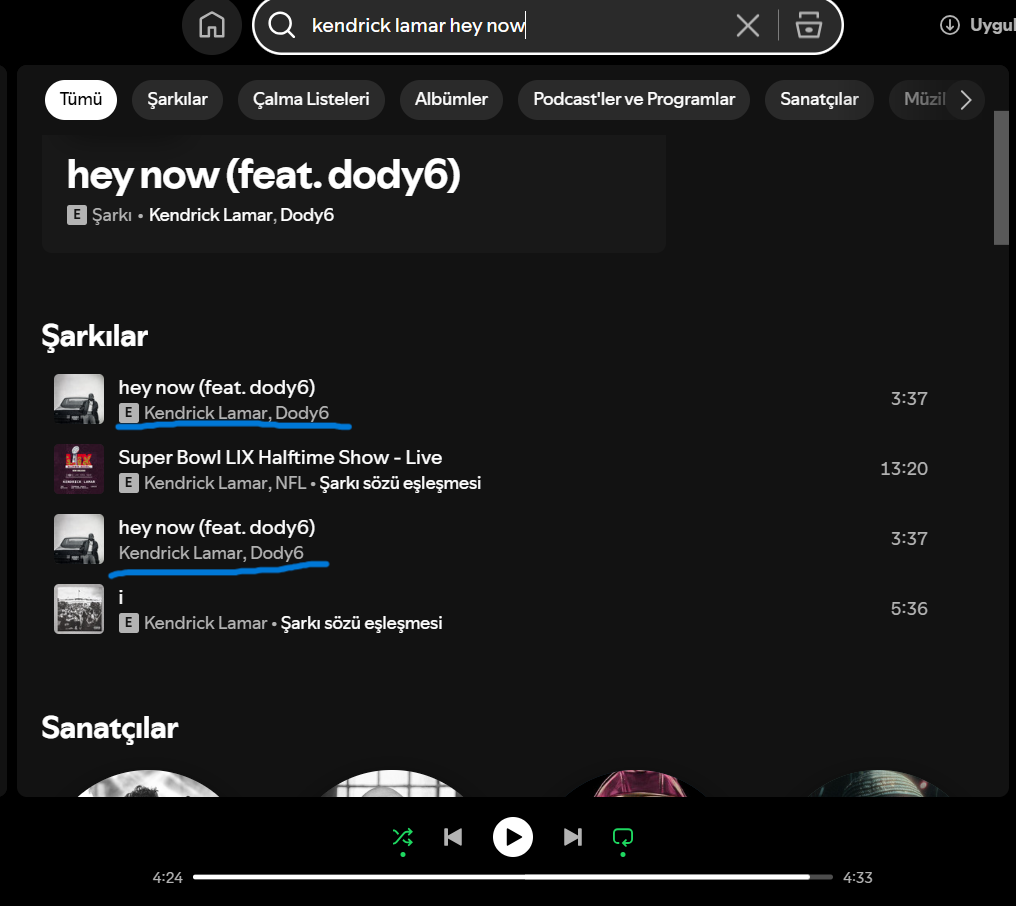Open the Browse icon in search bar
The width and height of the screenshot is (1016, 906).
coord(808,25)
